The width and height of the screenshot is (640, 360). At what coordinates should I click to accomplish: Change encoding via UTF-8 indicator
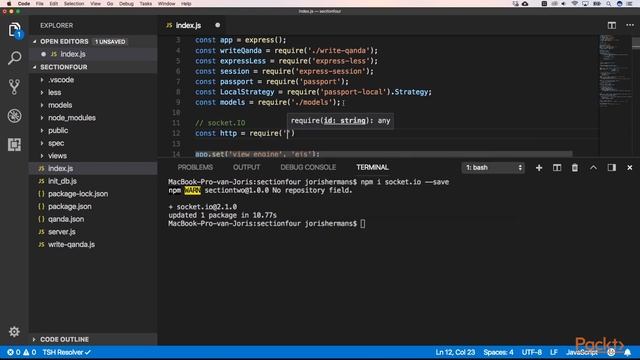point(532,352)
